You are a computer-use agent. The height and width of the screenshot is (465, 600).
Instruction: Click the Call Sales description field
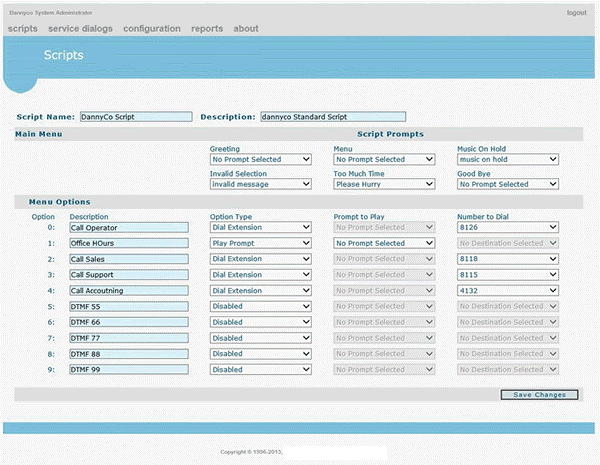(129, 259)
